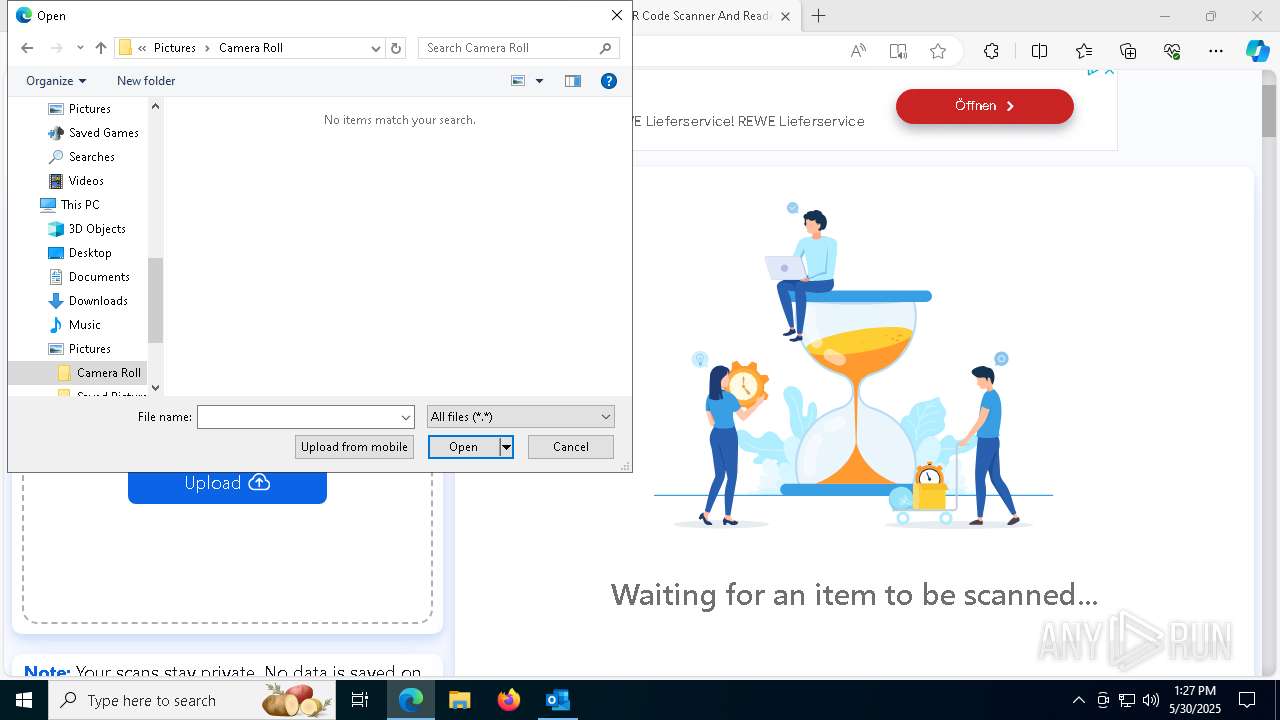This screenshot has height=720, width=1280.
Task: Expand the address bar path dropdown
Action: (376, 48)
